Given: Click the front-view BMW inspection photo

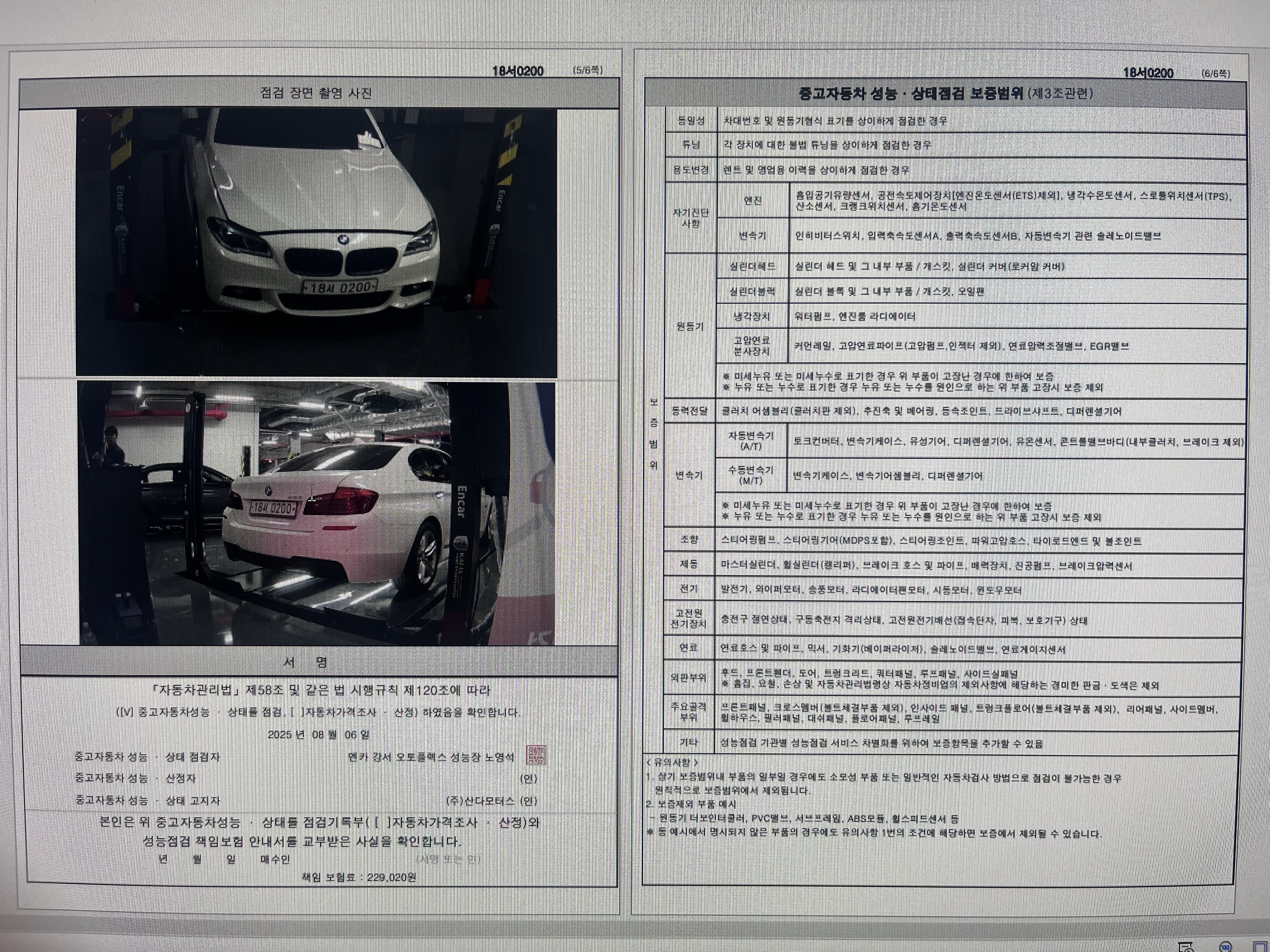Looking at the screenshot, I should tap(316, 242).
